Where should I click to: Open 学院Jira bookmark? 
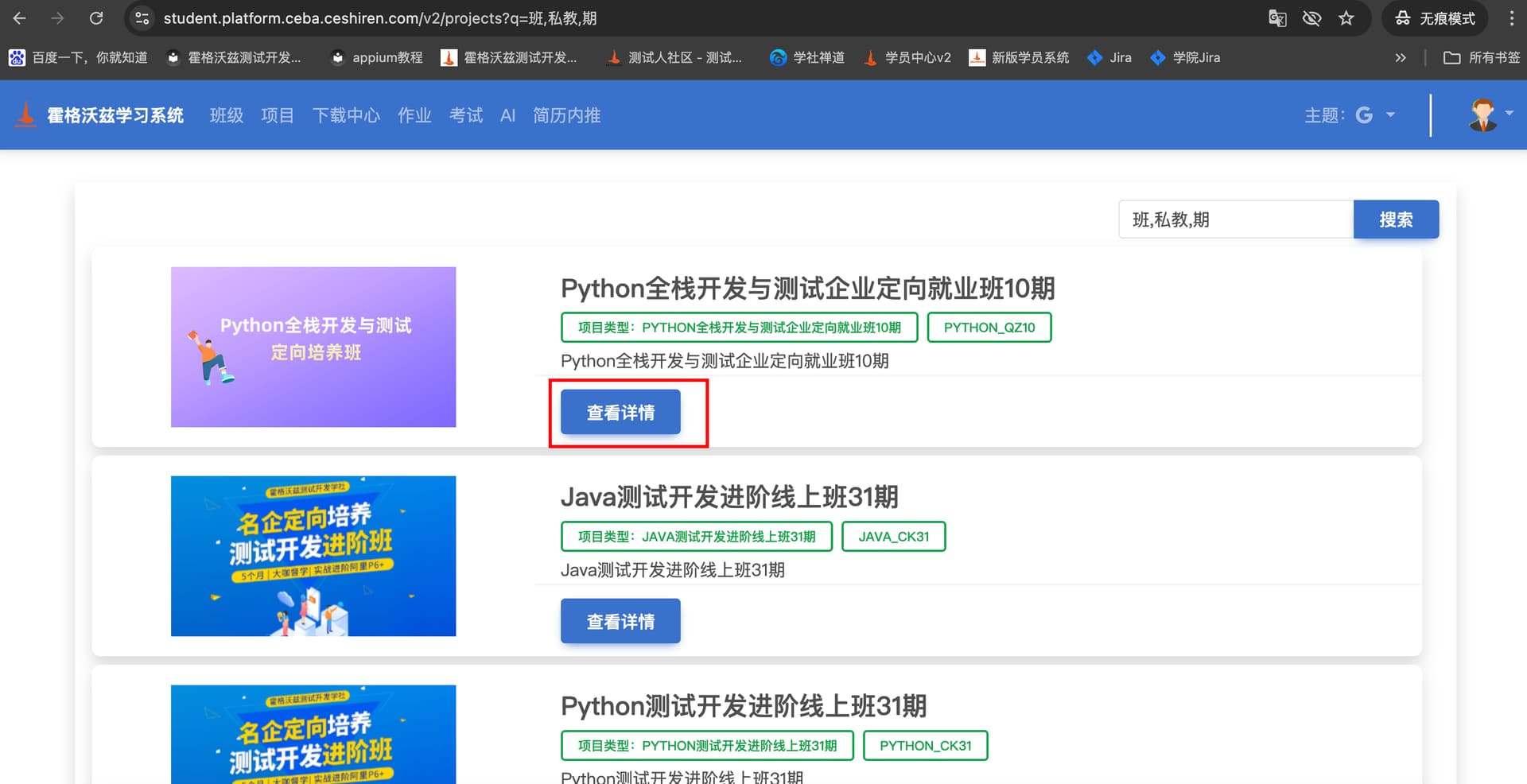1185,57
